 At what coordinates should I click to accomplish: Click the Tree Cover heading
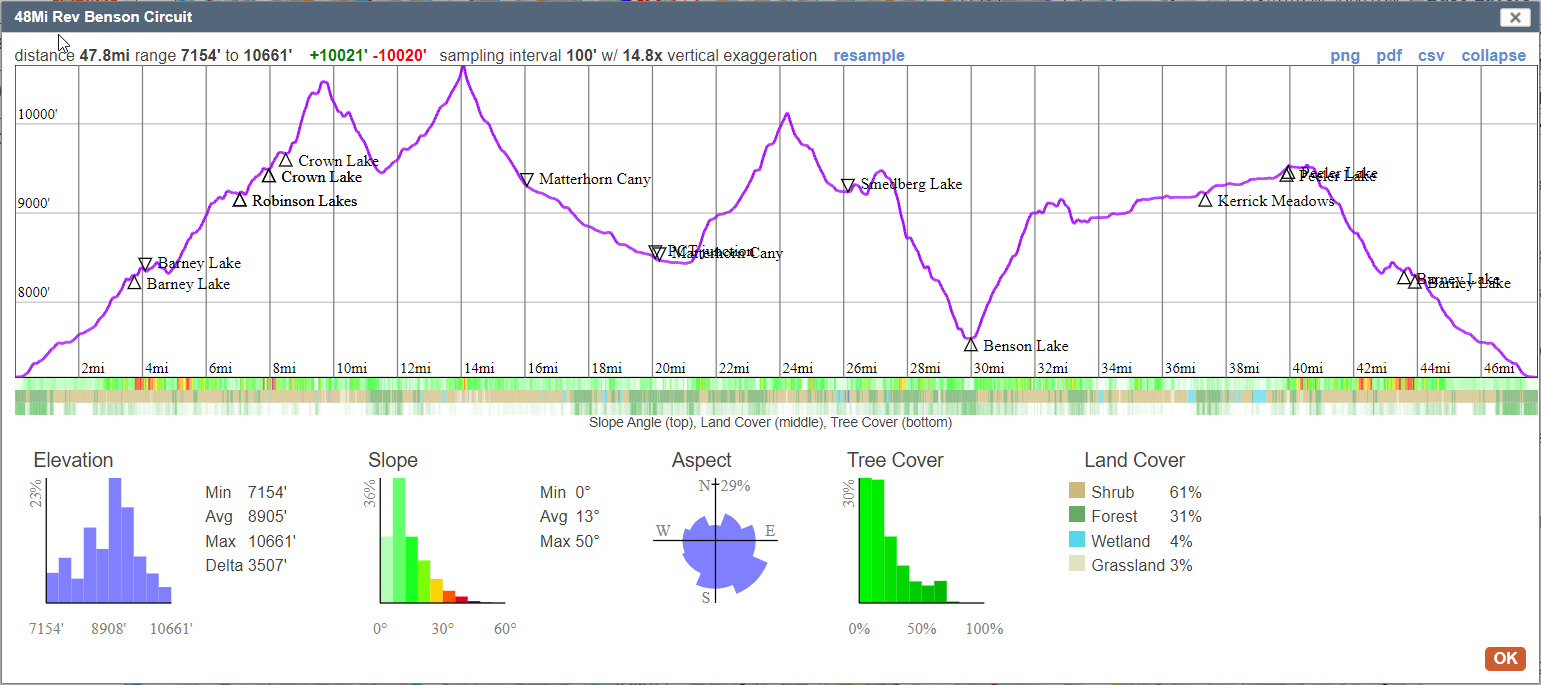(x=895, y=460)
